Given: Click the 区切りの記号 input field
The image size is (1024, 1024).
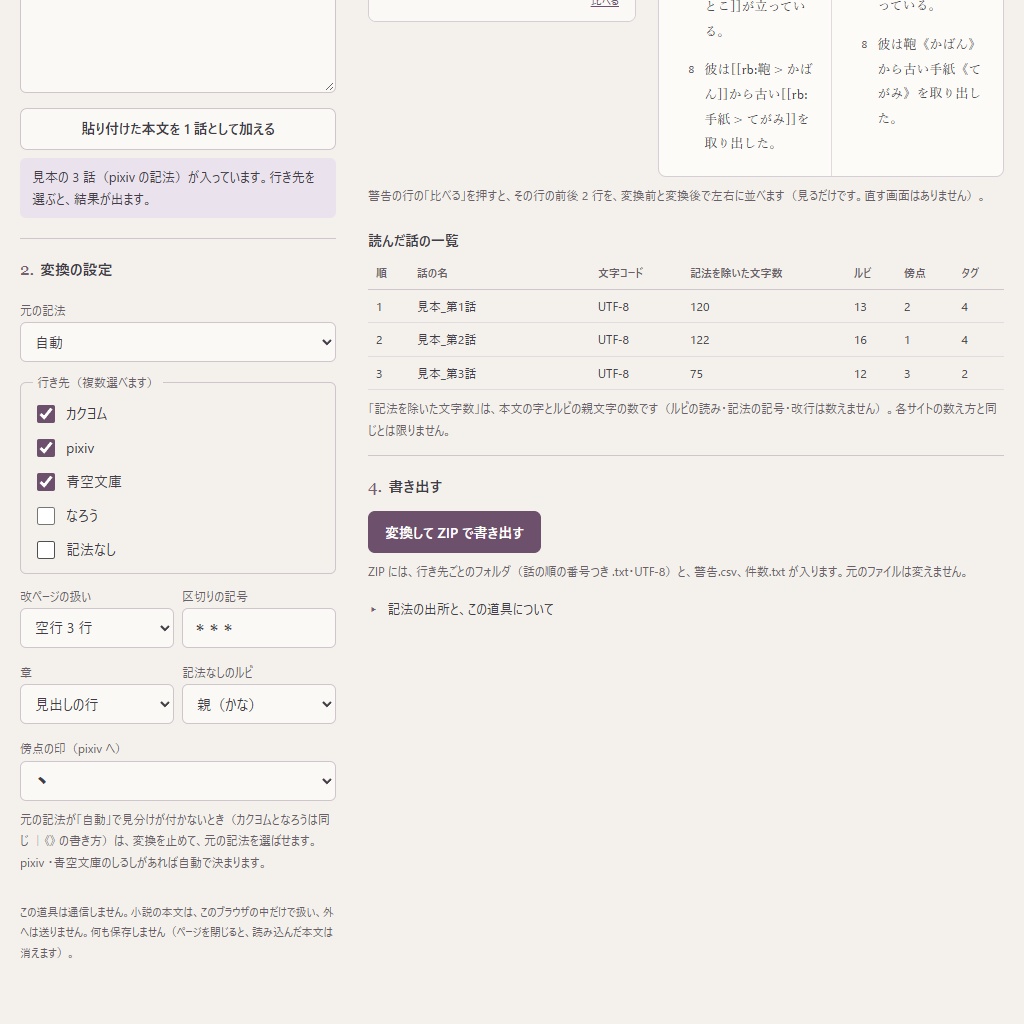Looking at the screenshot, I should pos(259,628).
